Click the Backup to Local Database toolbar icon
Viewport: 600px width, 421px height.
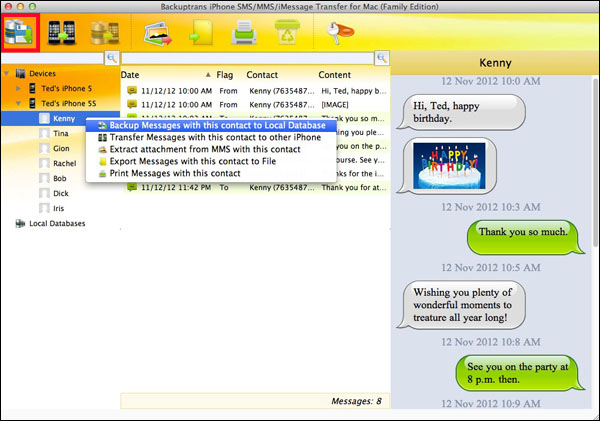click(x=20, y=33)
